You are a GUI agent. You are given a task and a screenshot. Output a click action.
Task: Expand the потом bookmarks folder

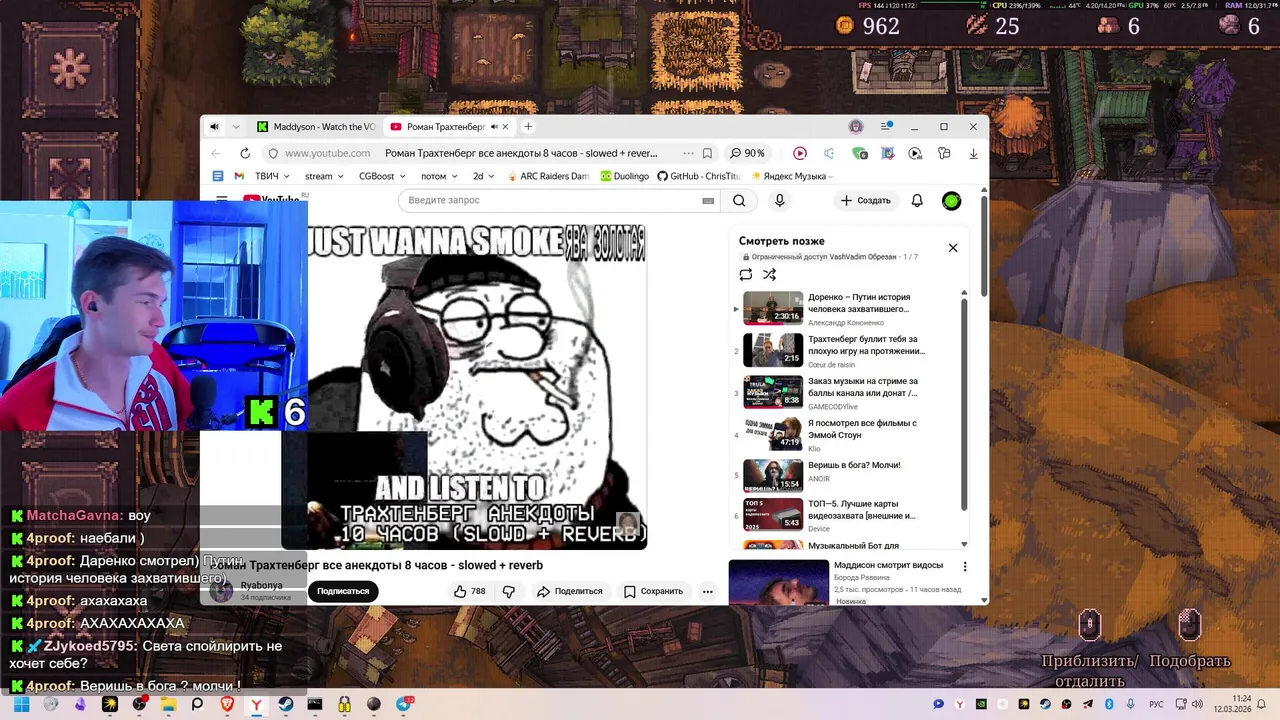tap(439, 176)
